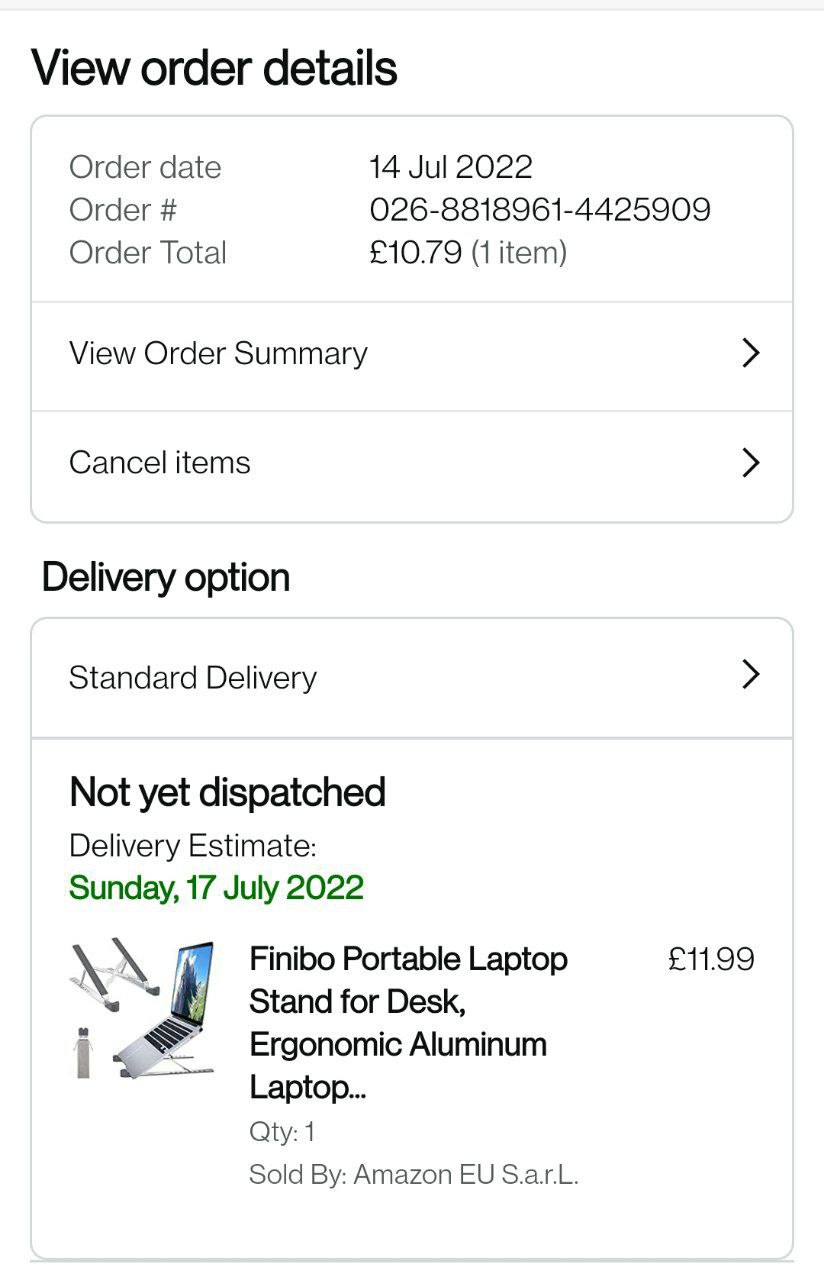
Task: Click the order date 14 Jul 2022
Action: (x=451, y=167)
